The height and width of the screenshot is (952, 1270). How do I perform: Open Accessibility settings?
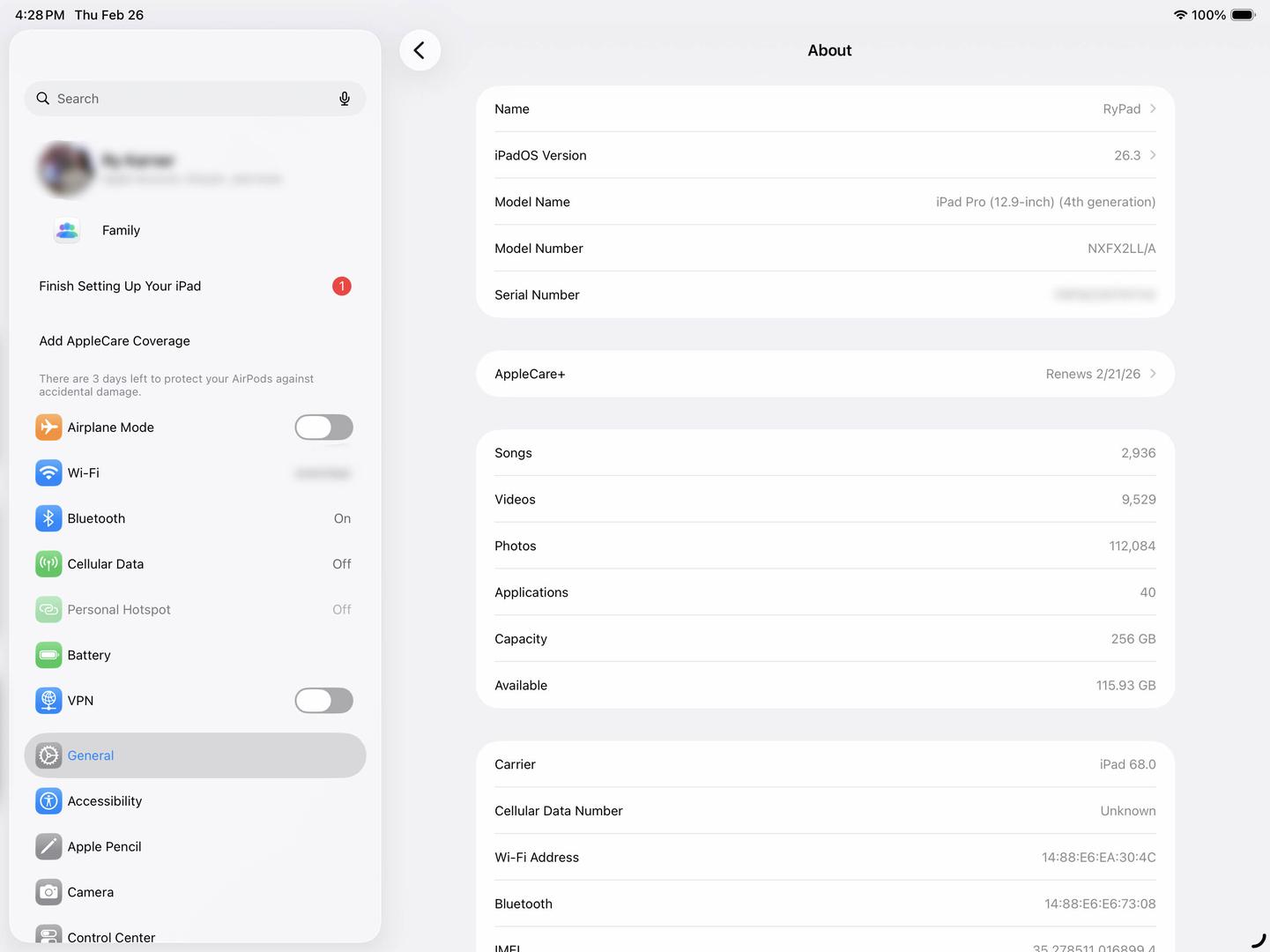[x=195, y=800]
